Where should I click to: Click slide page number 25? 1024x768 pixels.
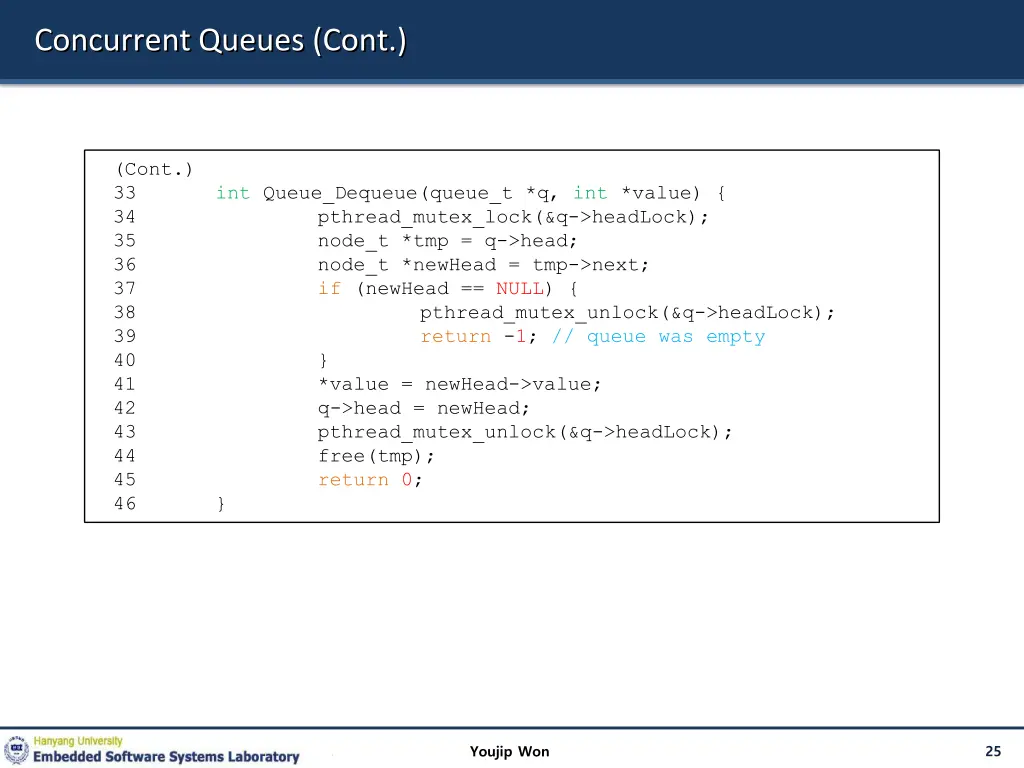coord(992,752)
